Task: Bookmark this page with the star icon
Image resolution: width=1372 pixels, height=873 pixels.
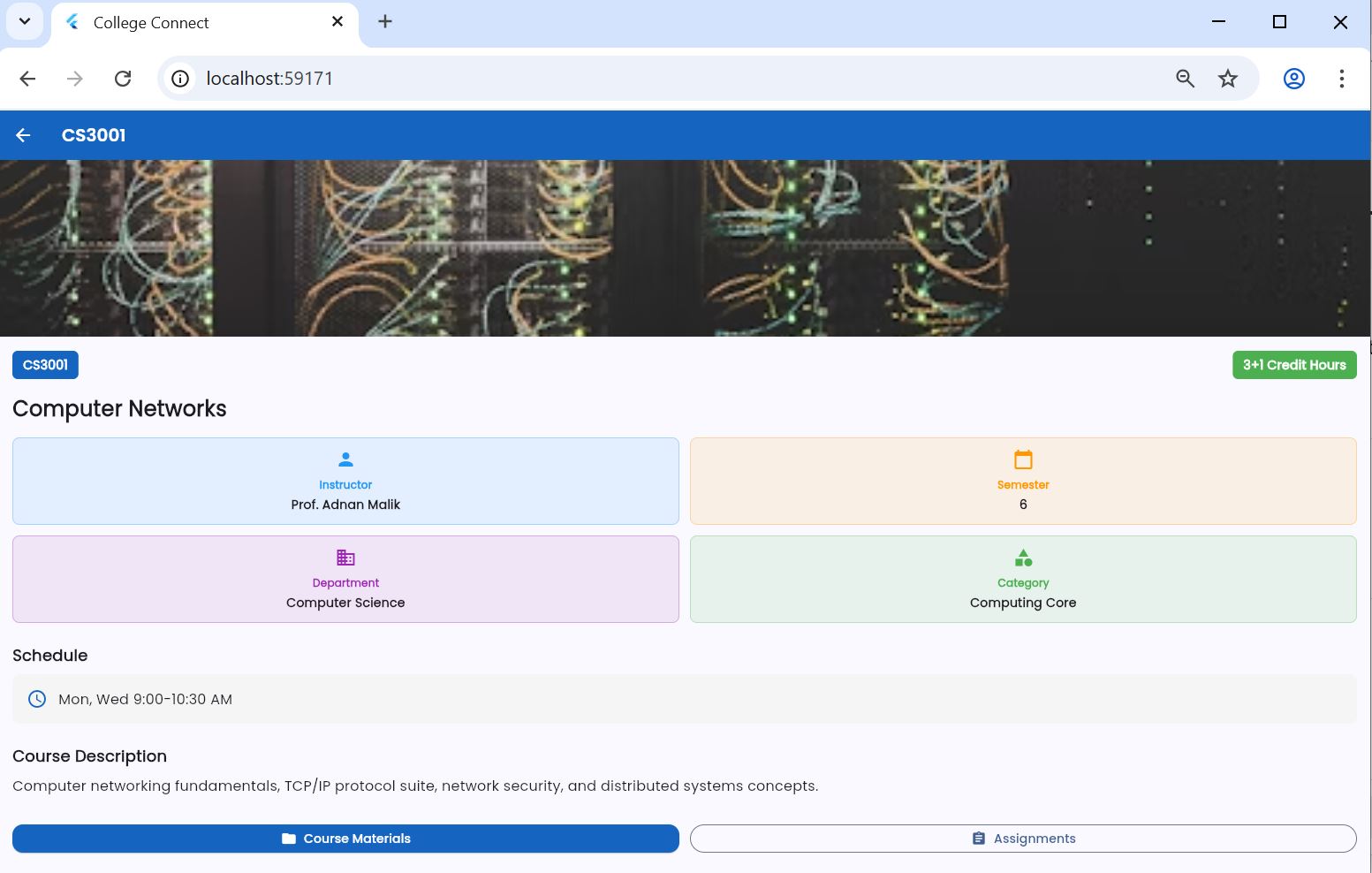Action: (x=1228, y=79)
